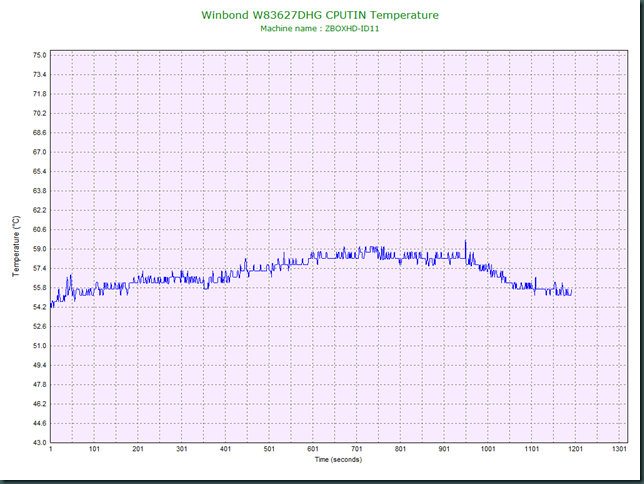Click the 71.8 temperature axis tick label
This screenshot has height=484, width=644.
pyautogui.click(x=39, y=94)
